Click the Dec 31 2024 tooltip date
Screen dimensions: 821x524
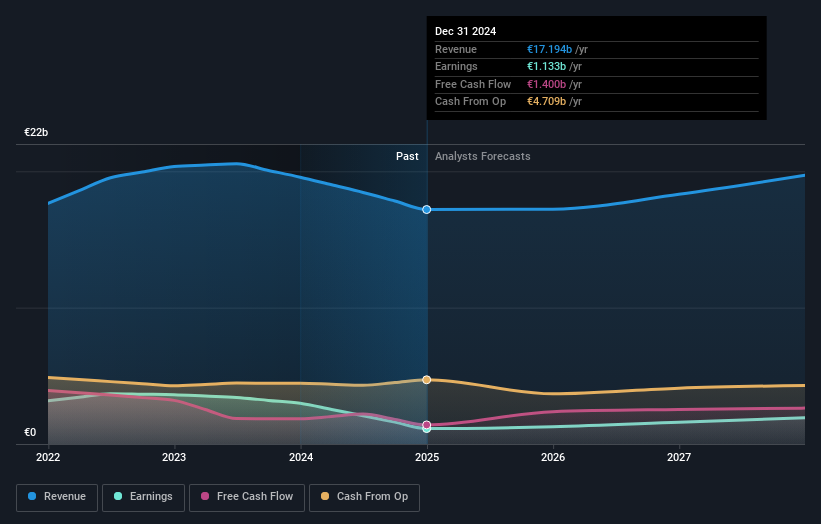(465, 31)
